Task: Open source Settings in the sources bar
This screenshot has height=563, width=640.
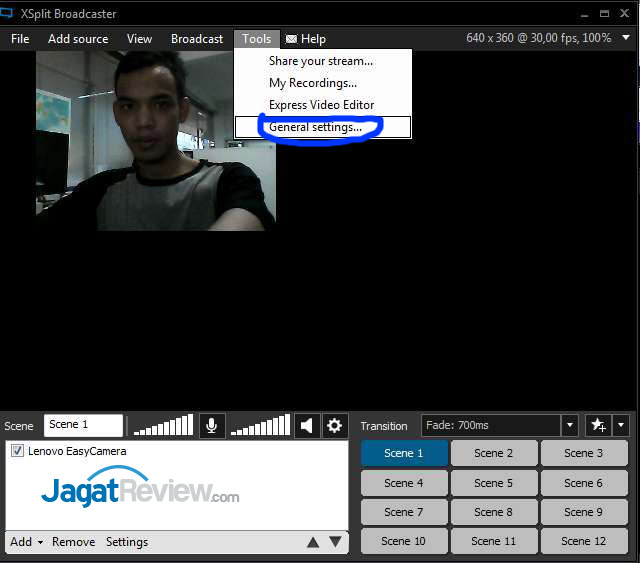Action: pos(127,542)
